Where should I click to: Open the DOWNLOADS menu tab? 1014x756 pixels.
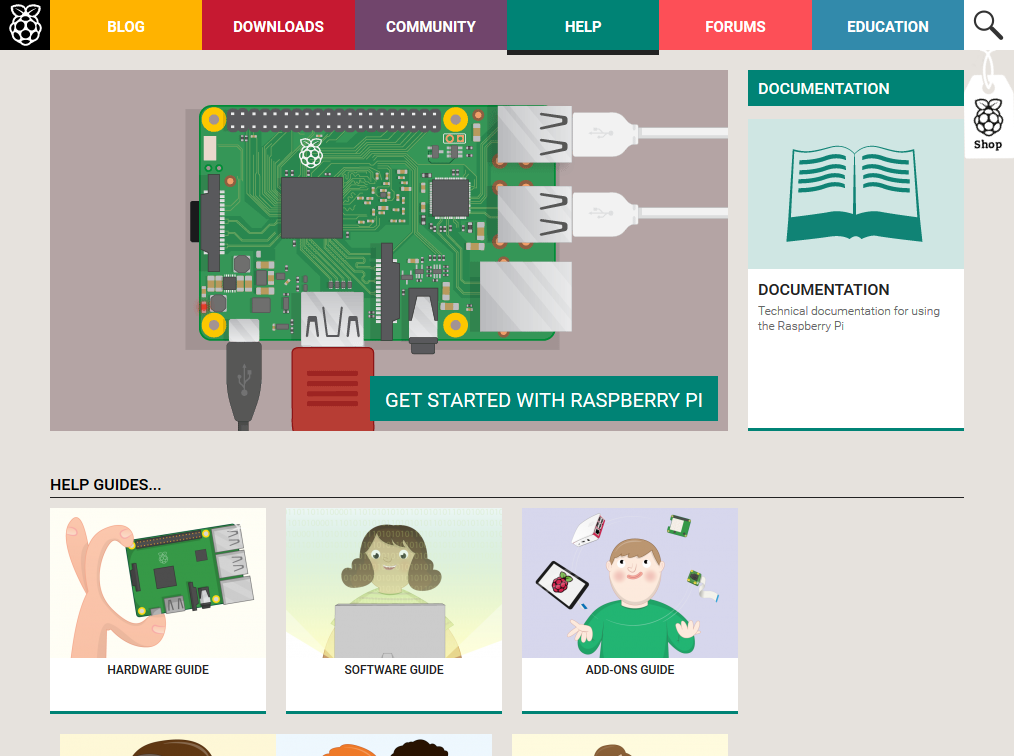pos(279,25)
